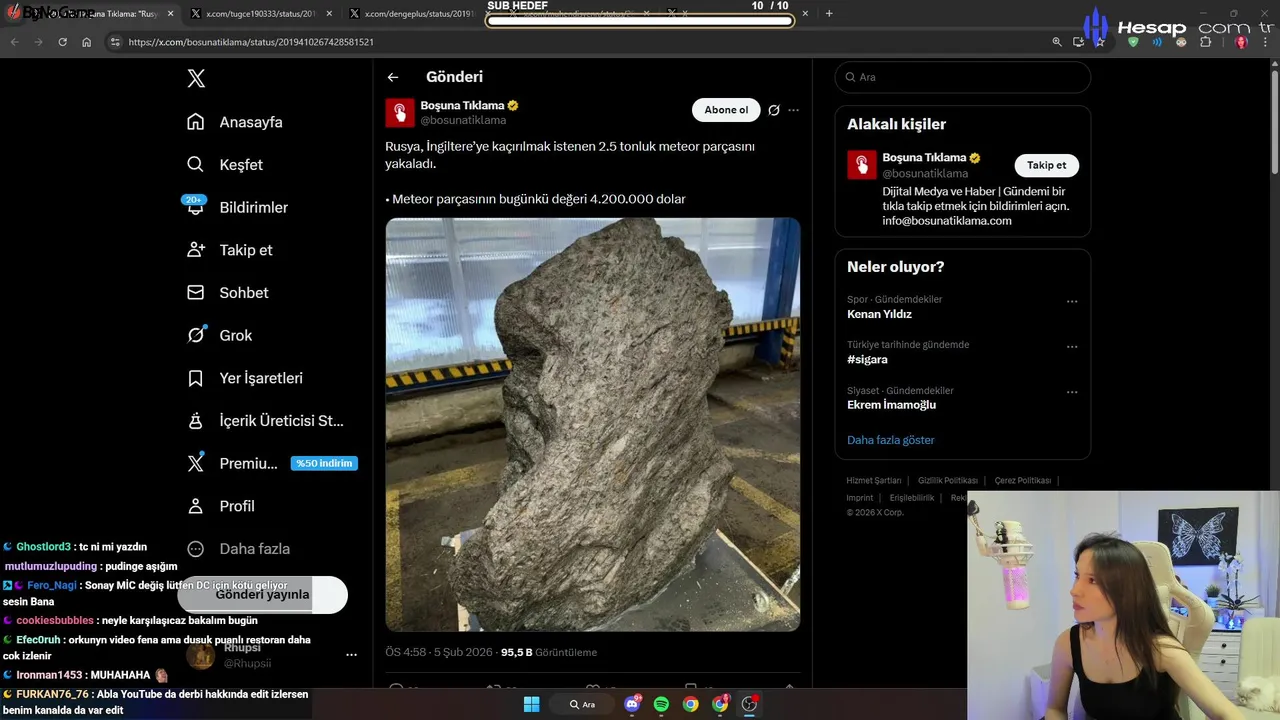Click green shield adblock extension
Image resolution: width=1280 pixels, height=720 pixels.
coord(1133,42)
